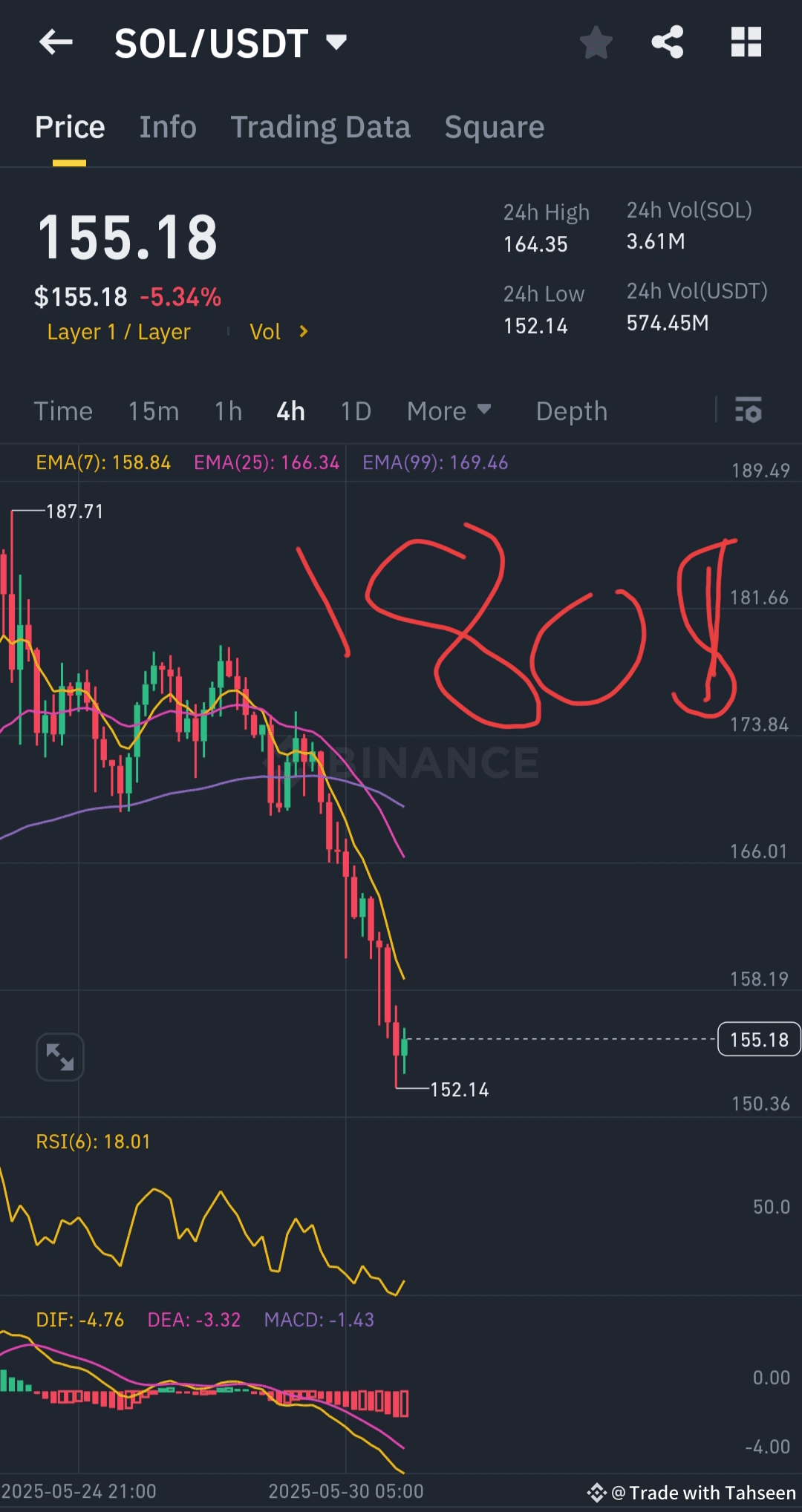Switch to the Square tab

pos(495,127)
